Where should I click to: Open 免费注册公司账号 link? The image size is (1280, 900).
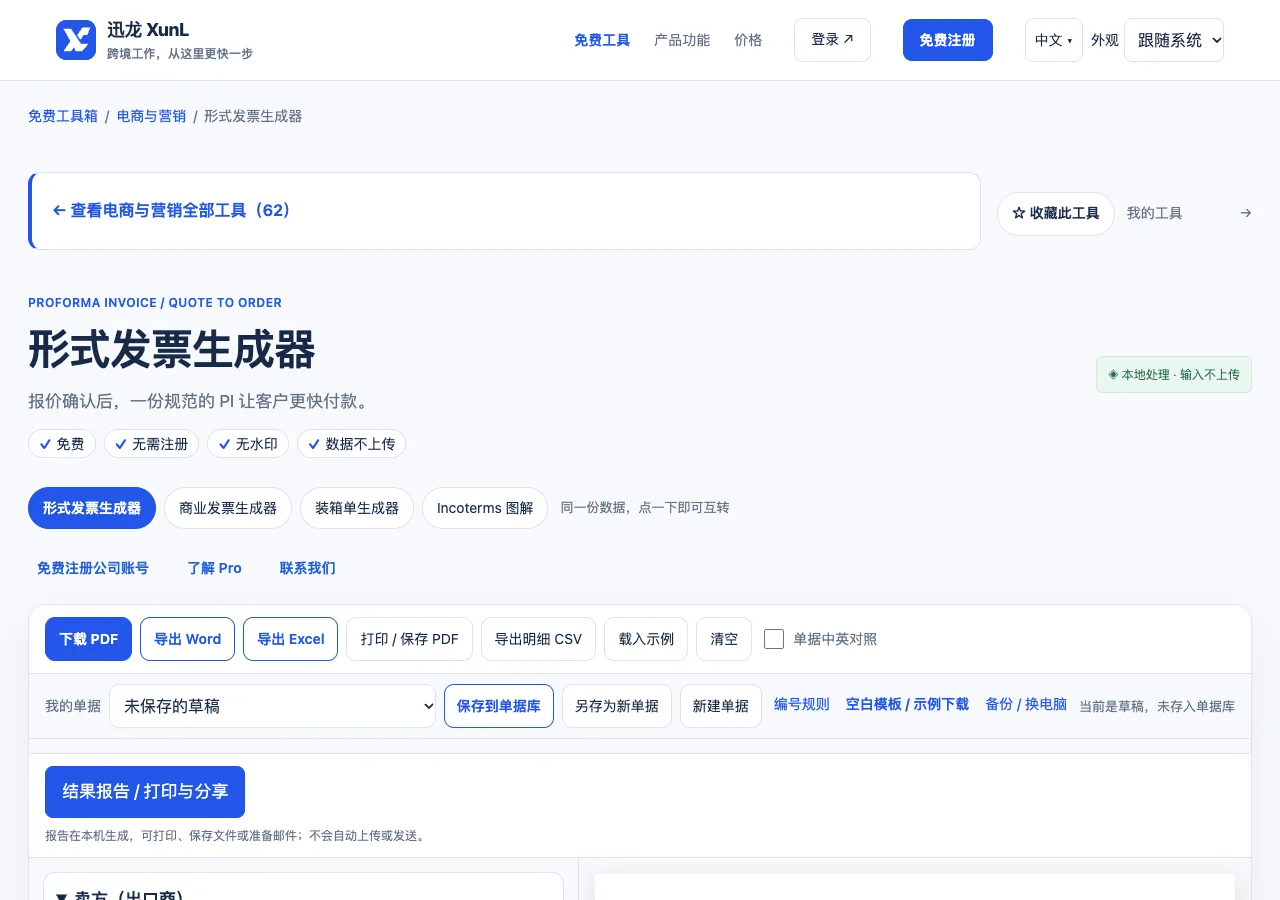pyautogui.click(x=93, y=568)
